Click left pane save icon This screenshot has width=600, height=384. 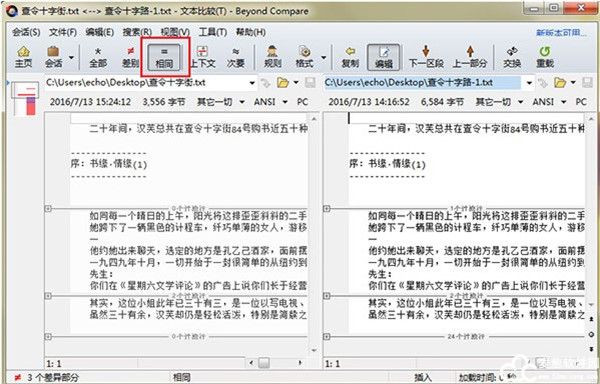coord(310,83)
